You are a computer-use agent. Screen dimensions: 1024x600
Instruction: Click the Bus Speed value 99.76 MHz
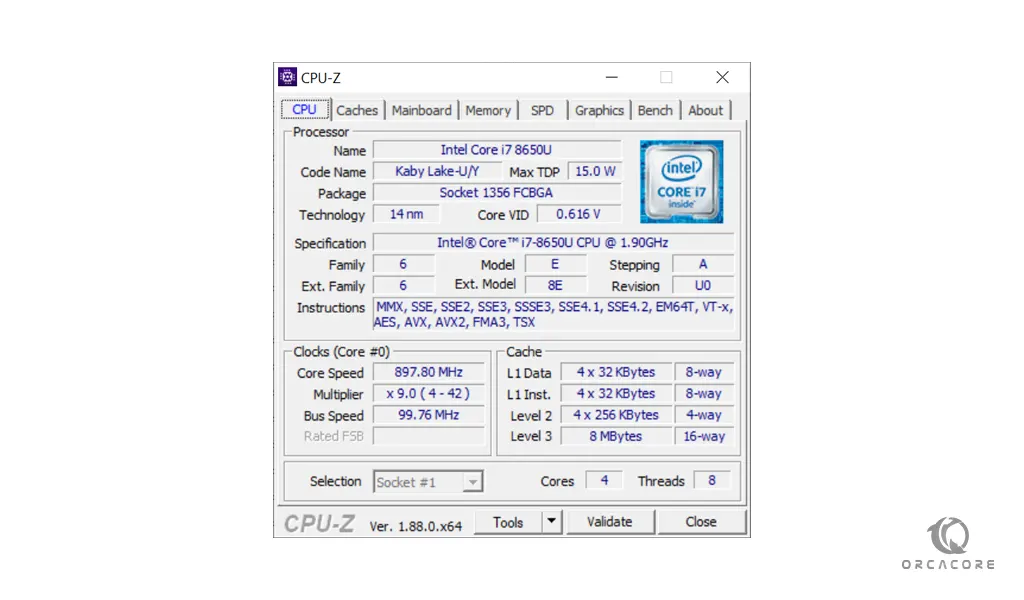point(428,415)
